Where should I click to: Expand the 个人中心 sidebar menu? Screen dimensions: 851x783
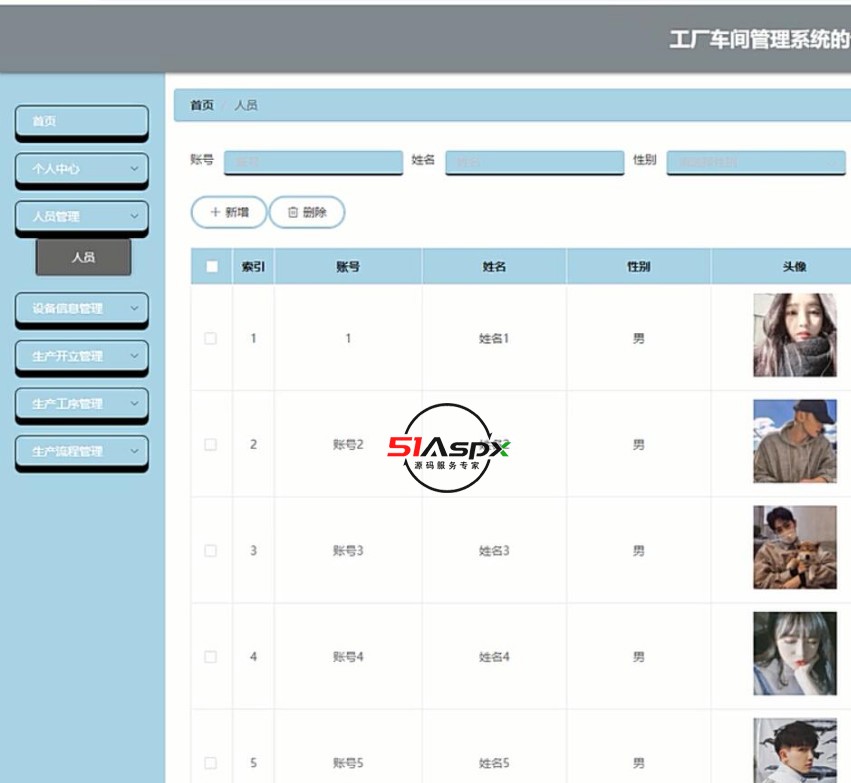[80, 170]
